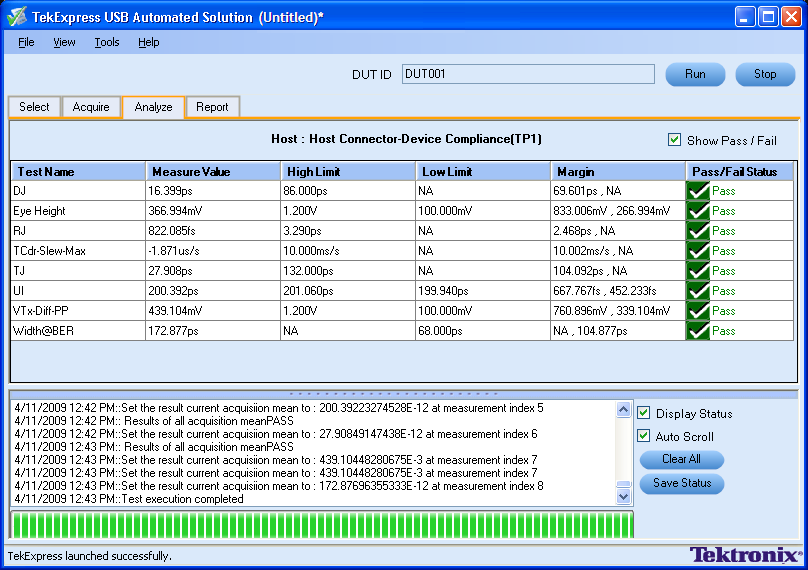Click the pass checkmark icon for Eye Height
This screenshot has width=808, height=570.
click(698, 211)
